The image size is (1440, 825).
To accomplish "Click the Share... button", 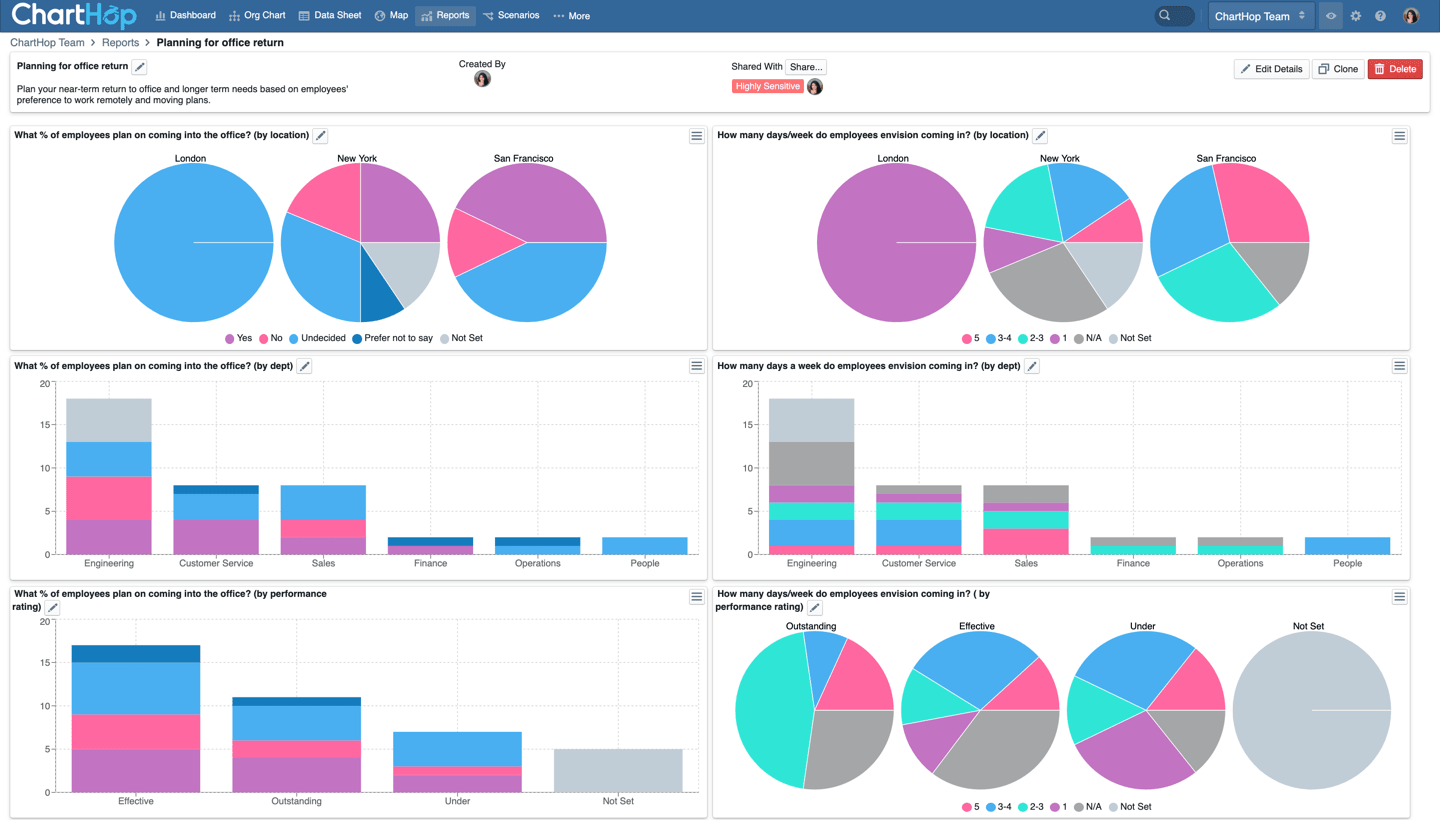I will tap(805, 67).
